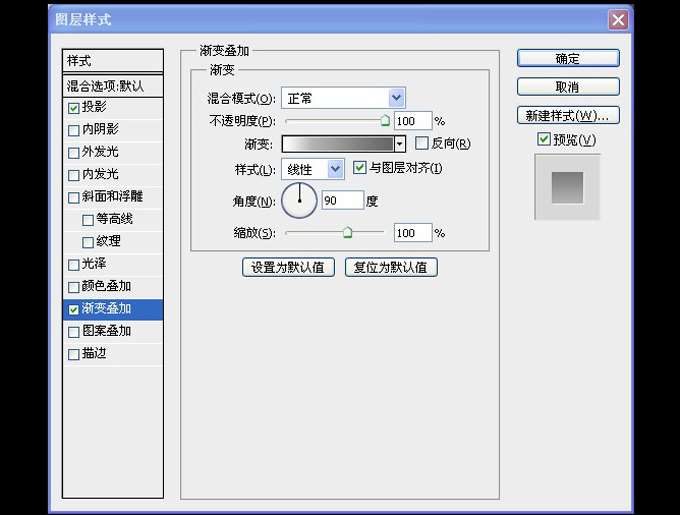Toggle the 投影 checkbox

click(x=74, y=107)
